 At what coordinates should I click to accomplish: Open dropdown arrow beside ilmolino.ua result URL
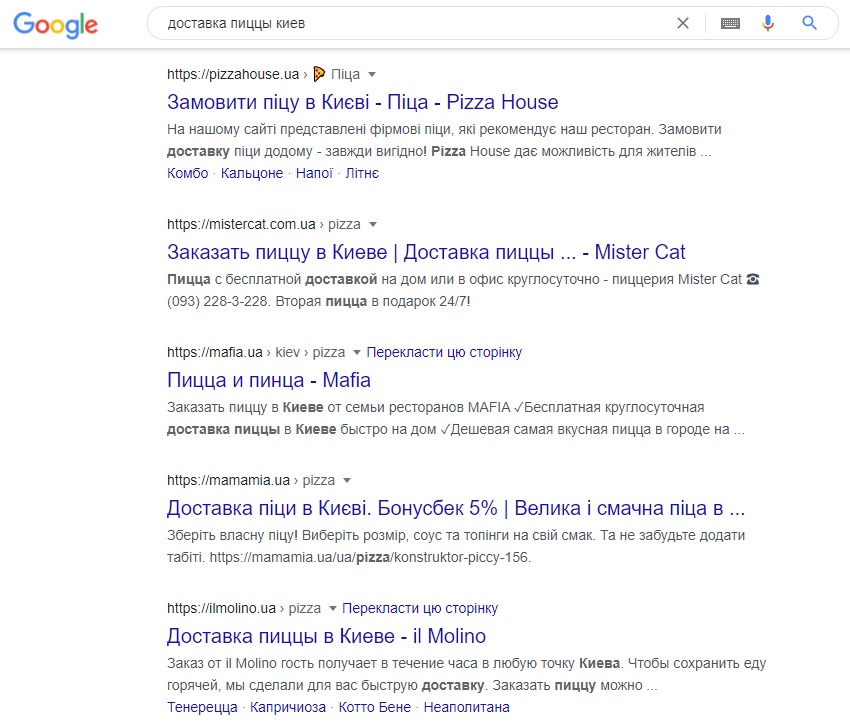click(x=332, y=608)
